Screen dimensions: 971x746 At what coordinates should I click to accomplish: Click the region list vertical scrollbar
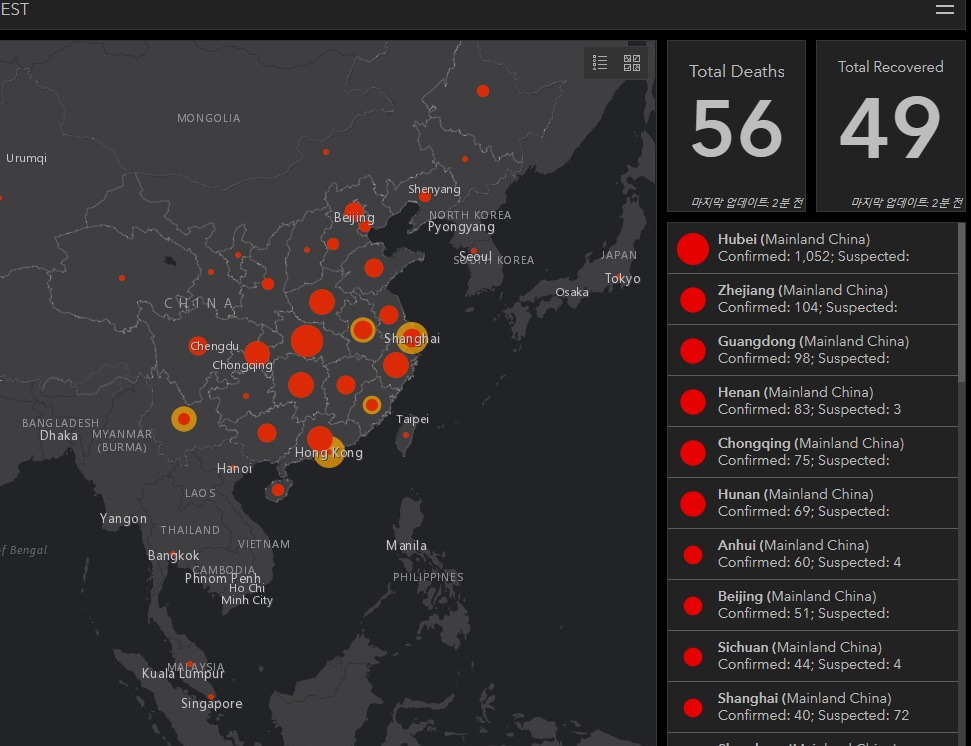coord(962,400)
